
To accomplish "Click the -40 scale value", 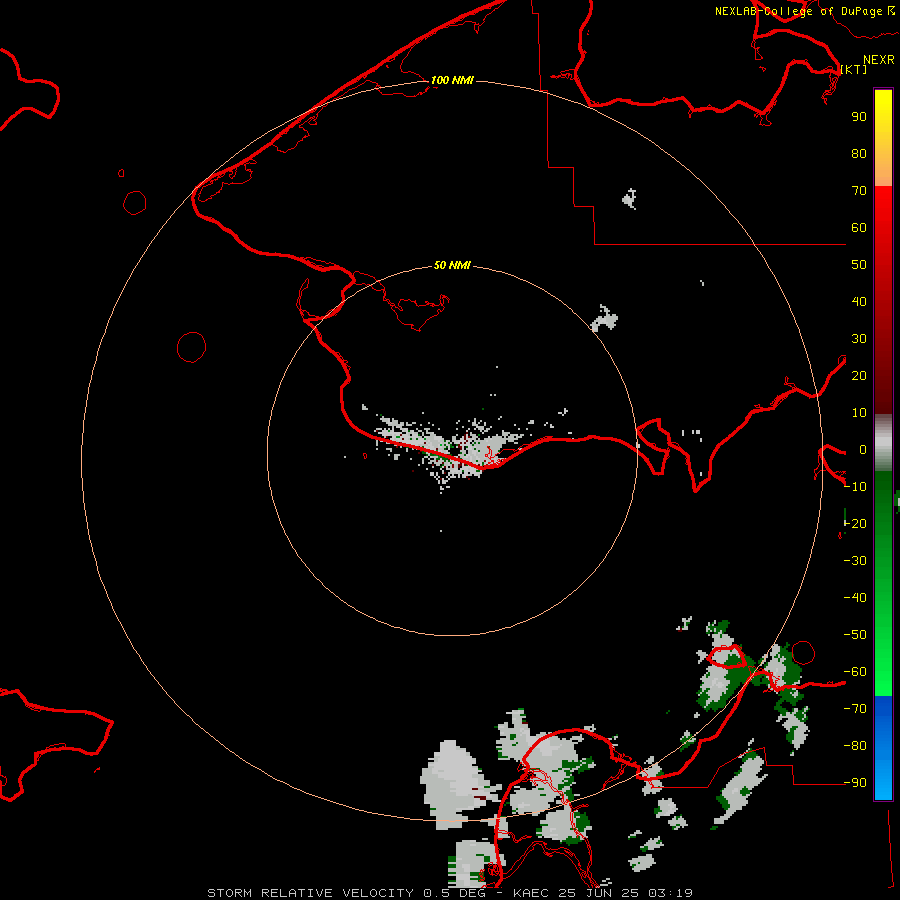I will [x=855, y=598].
